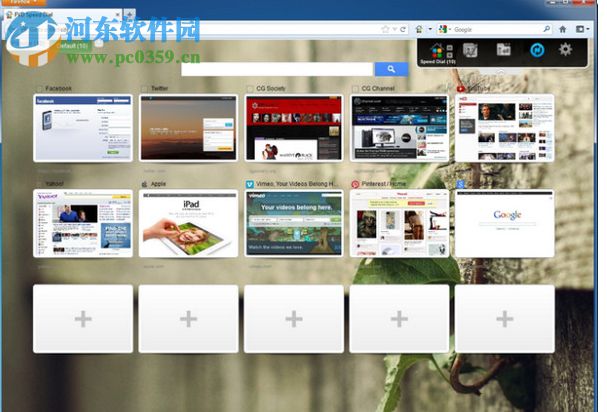
Task: Add a dial in the fourth empty slot
Action: [x=399, y=319]
